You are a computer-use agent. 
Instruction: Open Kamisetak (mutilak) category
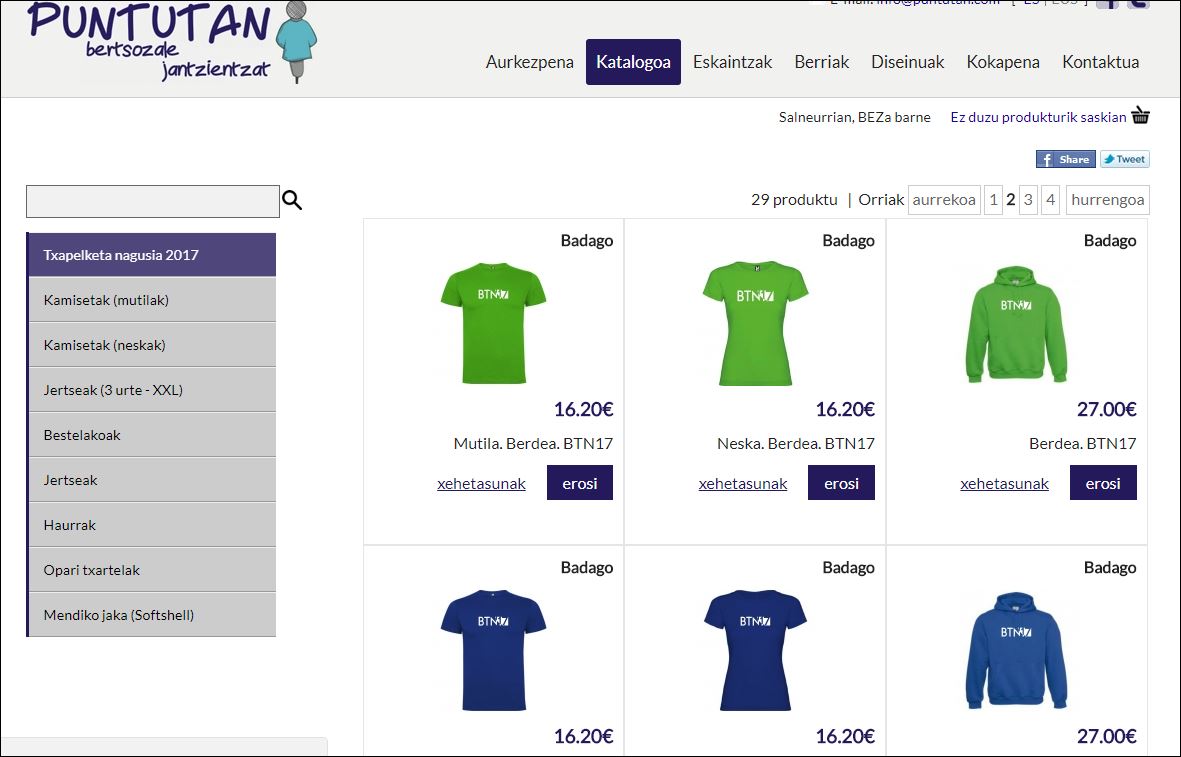pos(151,300)
